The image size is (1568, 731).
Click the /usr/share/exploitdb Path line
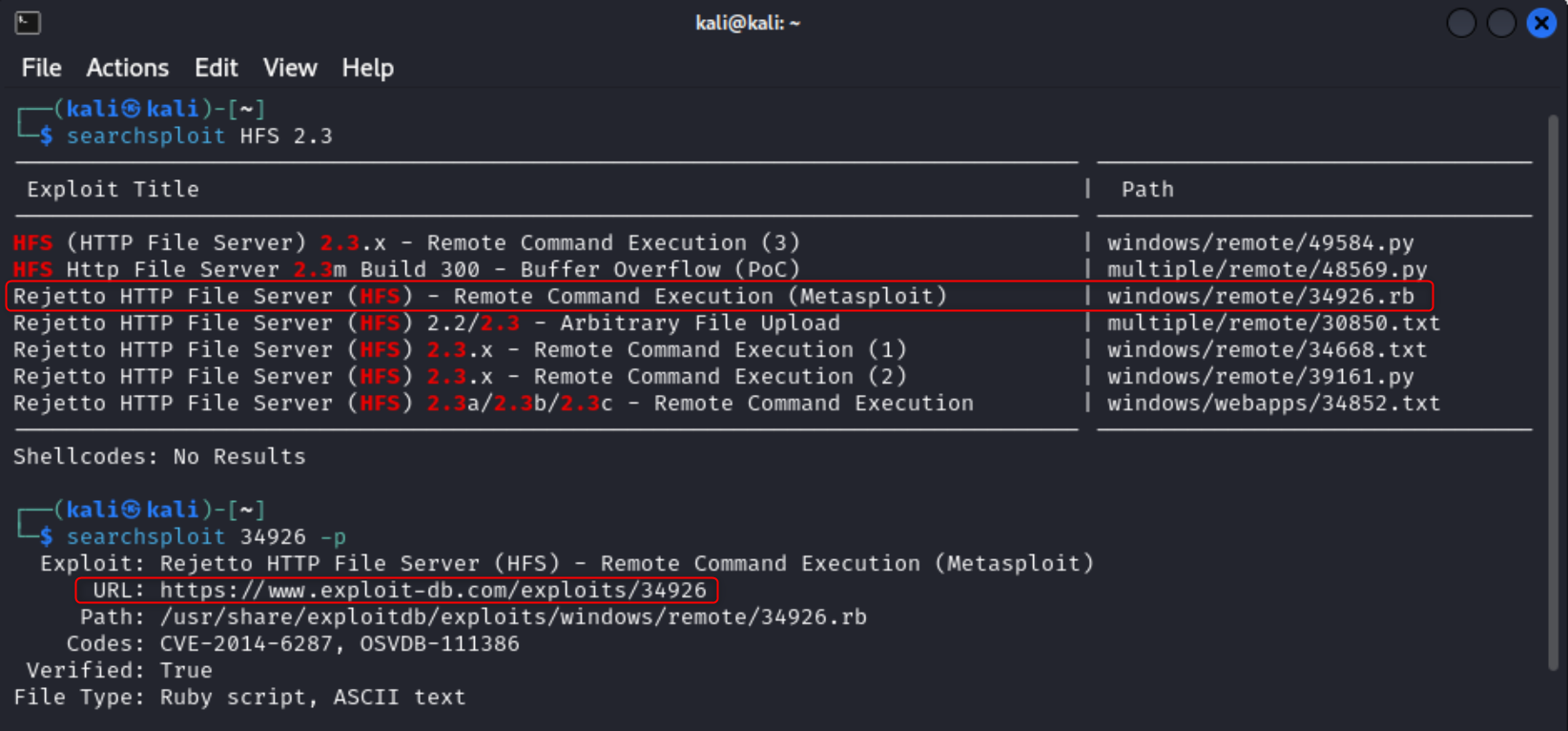[x=473, y=617]
